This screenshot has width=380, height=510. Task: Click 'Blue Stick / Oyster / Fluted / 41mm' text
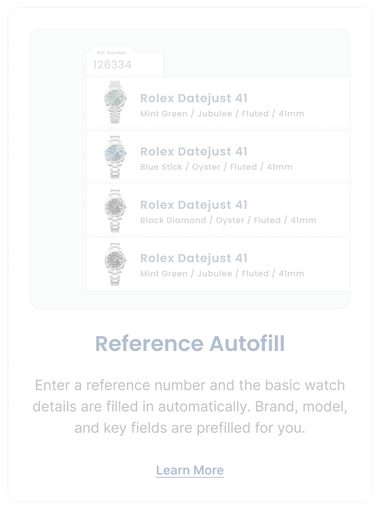point(216,167)
